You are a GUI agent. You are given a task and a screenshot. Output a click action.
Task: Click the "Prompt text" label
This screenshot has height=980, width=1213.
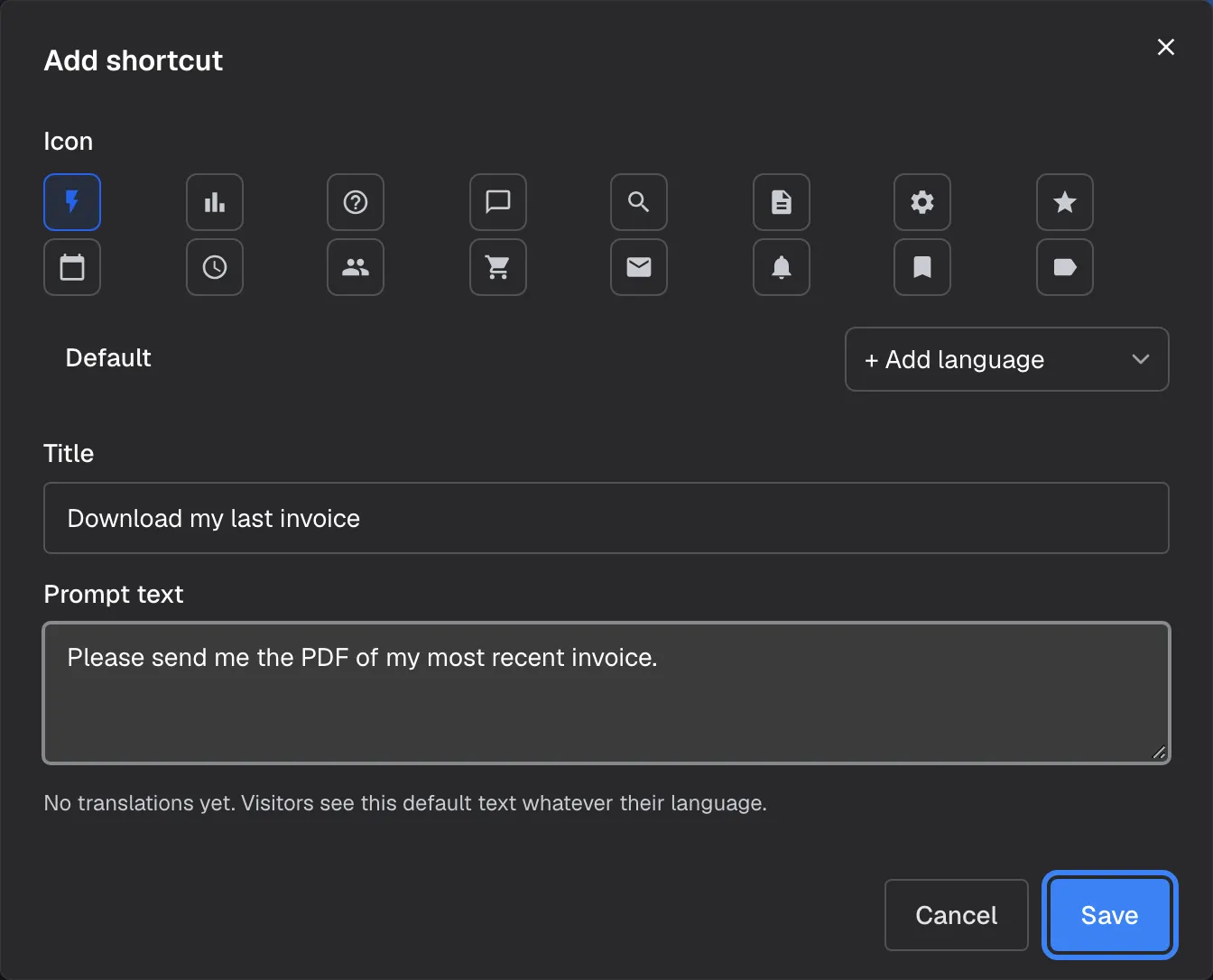pos(114,594)
